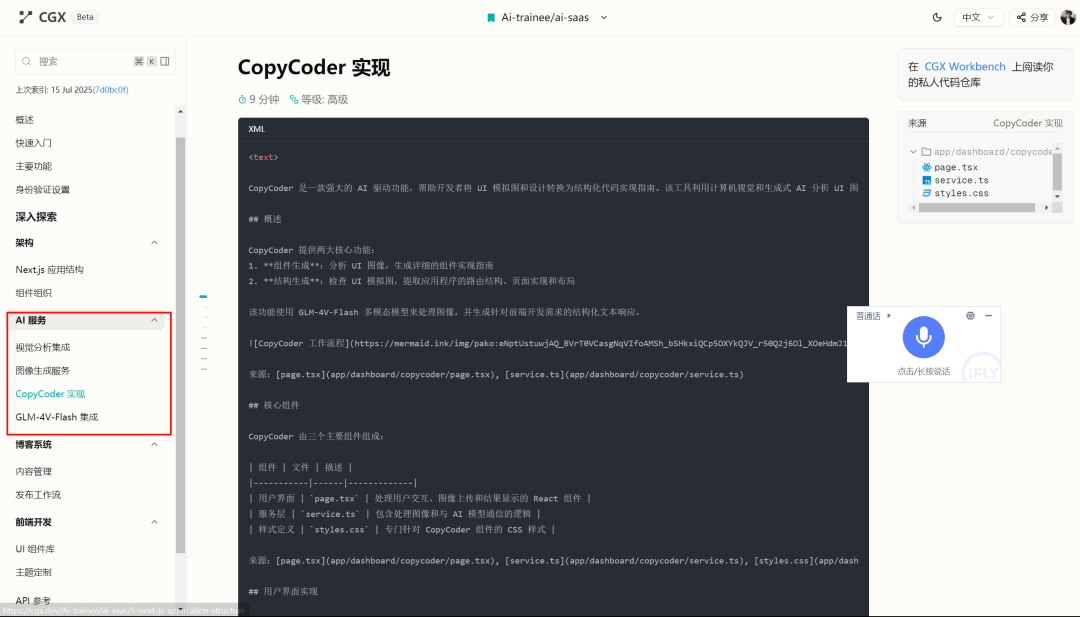Viewport: 1080px width, 617px height.
Task: Click the app/dashboard/copycoder folder icon
Action: [926, 151]
